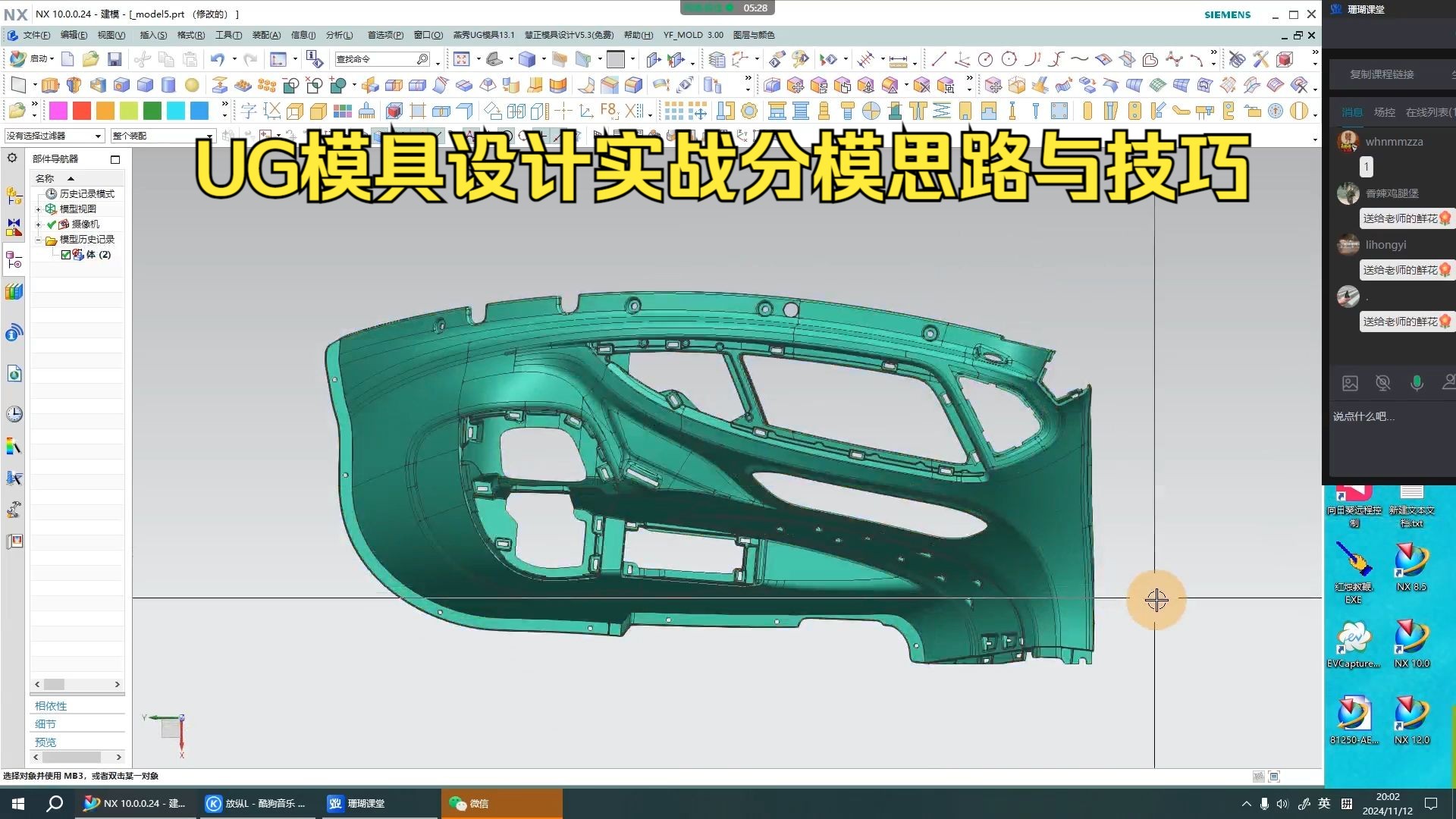Image resolution: width=1456 pixels, height=819 pixels.
Task: Open the Part Navigator settings gear icon
Action: pyautogui.click(x=13, y=158)
